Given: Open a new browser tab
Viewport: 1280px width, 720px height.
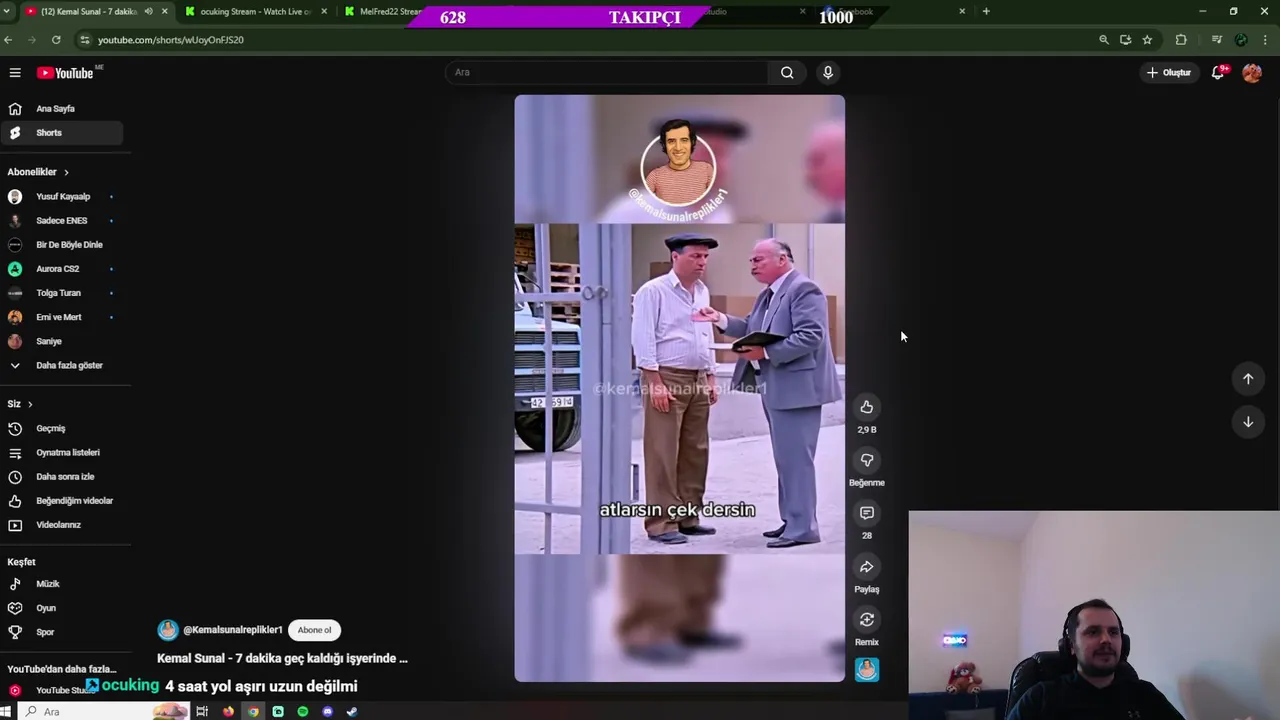Looking at the screenshot, I should tap(986, 12).
